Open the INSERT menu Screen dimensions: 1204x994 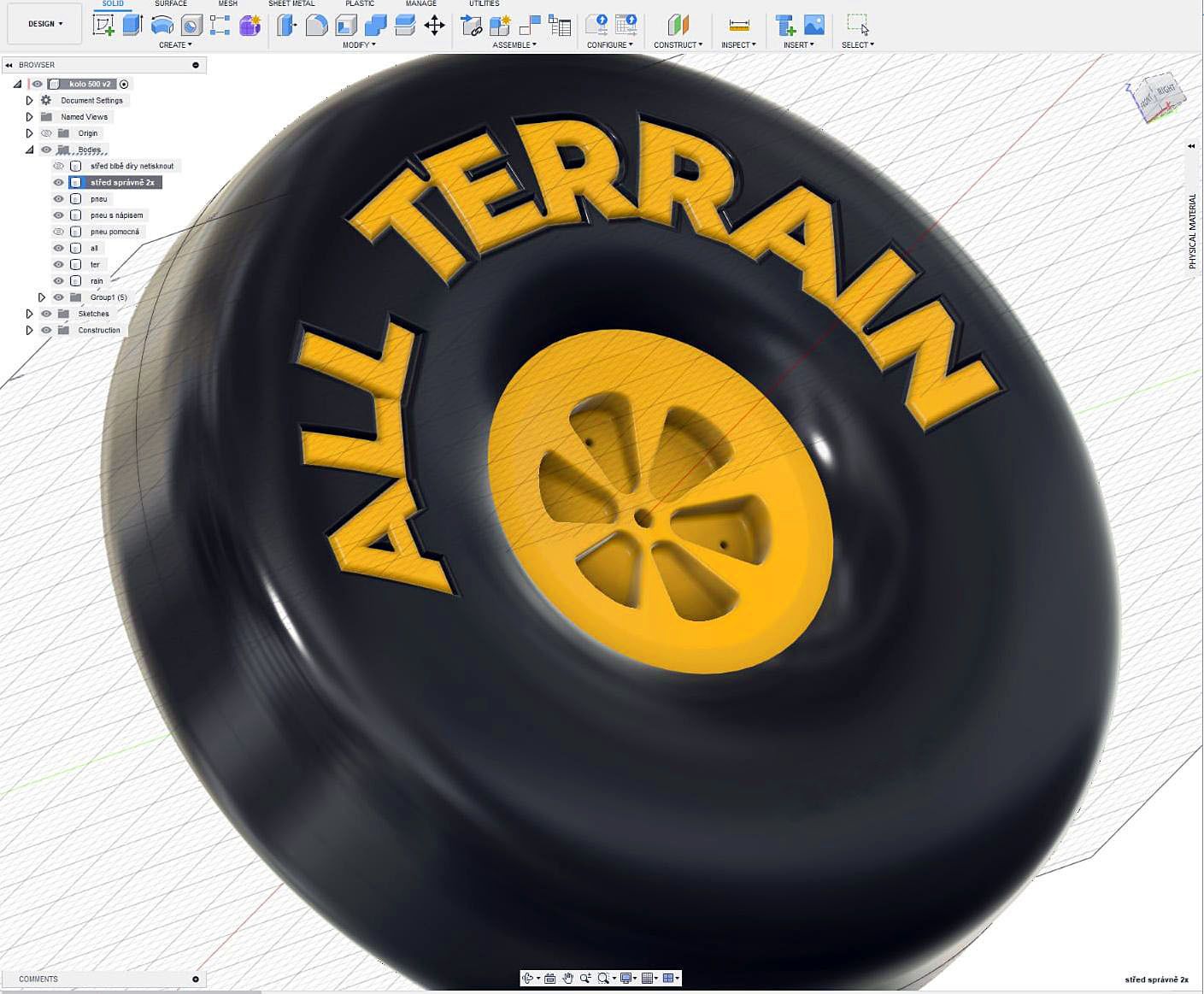[x=798, y=44]
